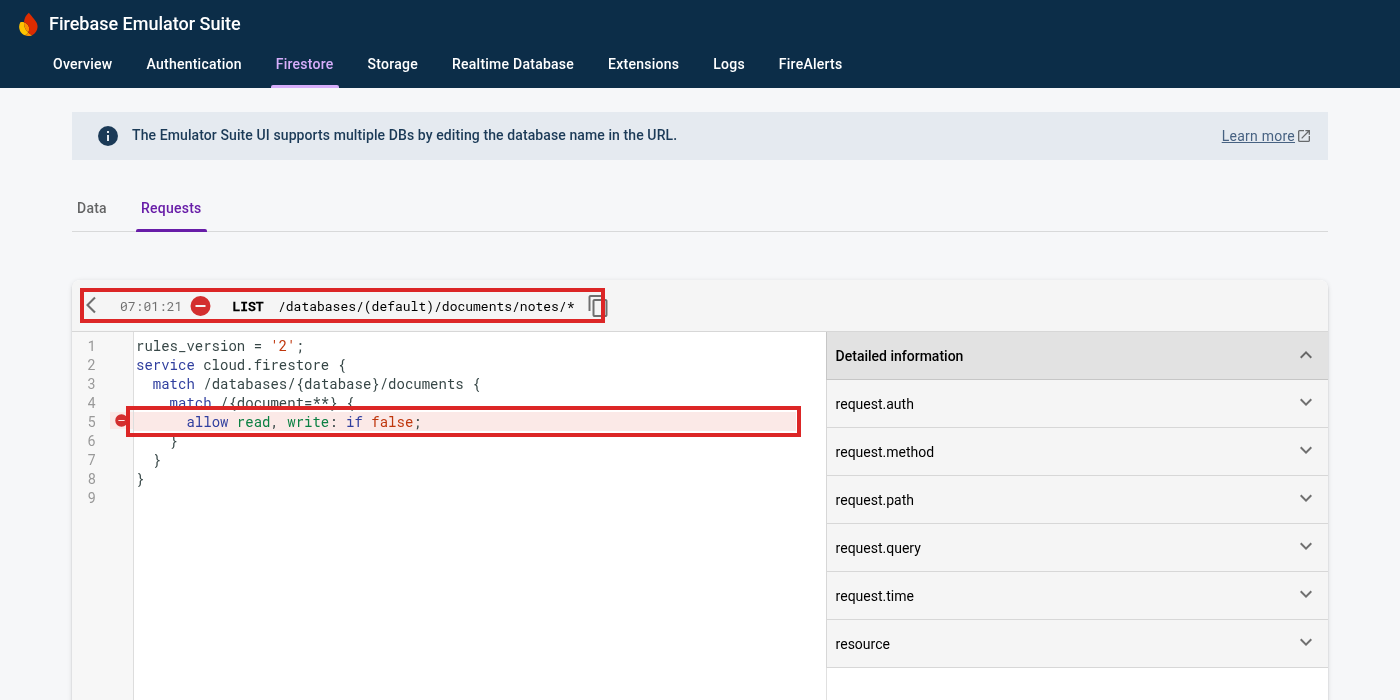This screenshot has width=1400, height=700.
Task: Click the multiple DBs info banner text
Action: 404,135
